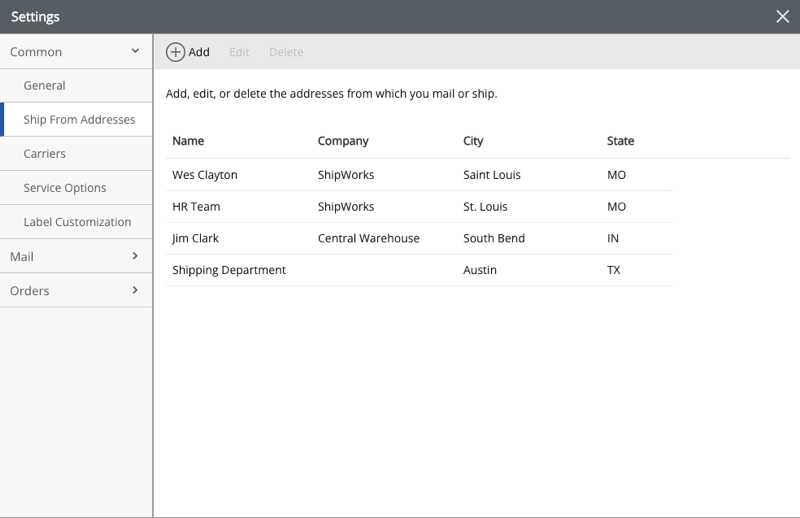This screenshot has height=518, width=800.
Task: Click the disabled Edit button
Action: [239, 52]
